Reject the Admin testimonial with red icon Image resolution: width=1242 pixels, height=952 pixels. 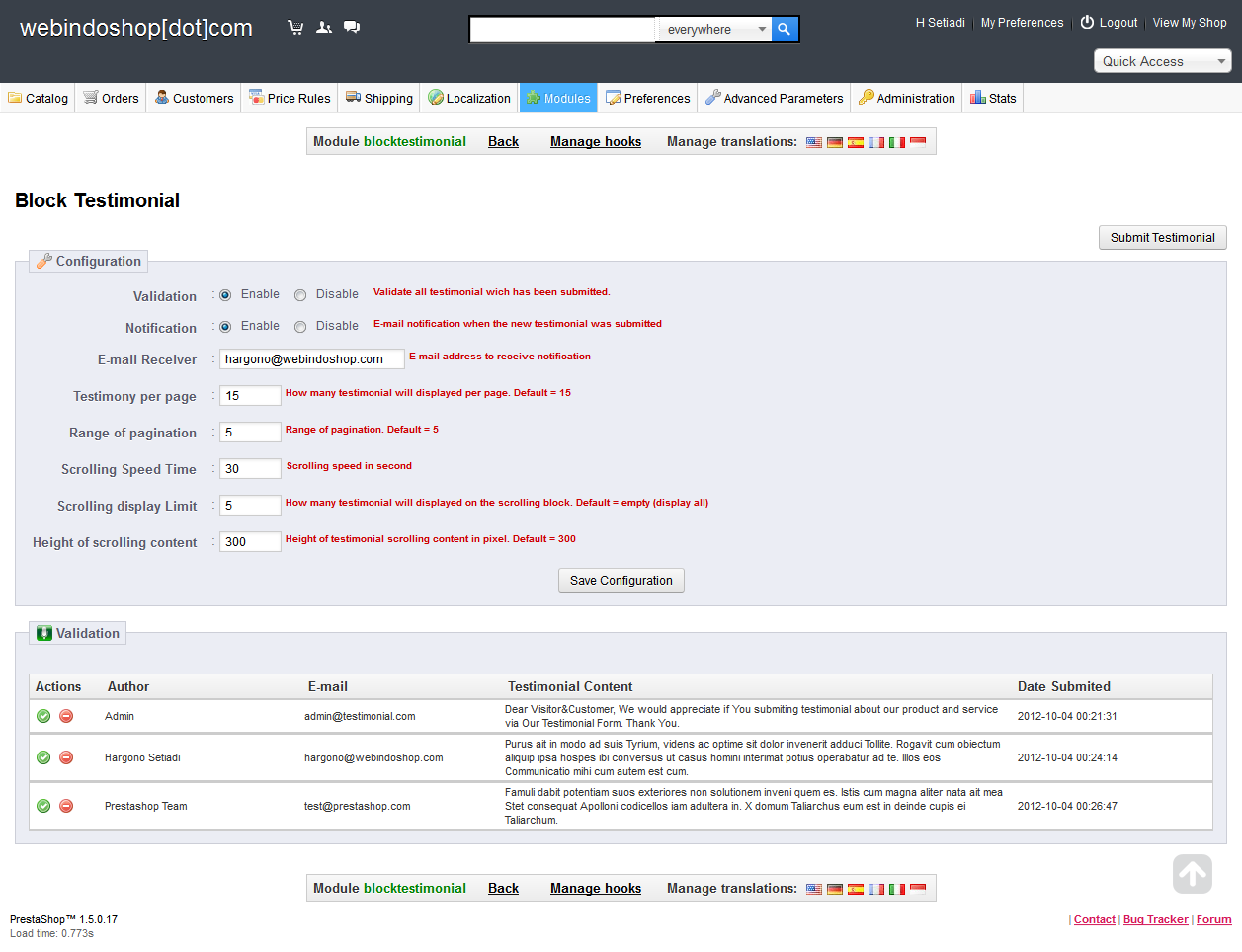pyautogui.click(x=66, y=716)
